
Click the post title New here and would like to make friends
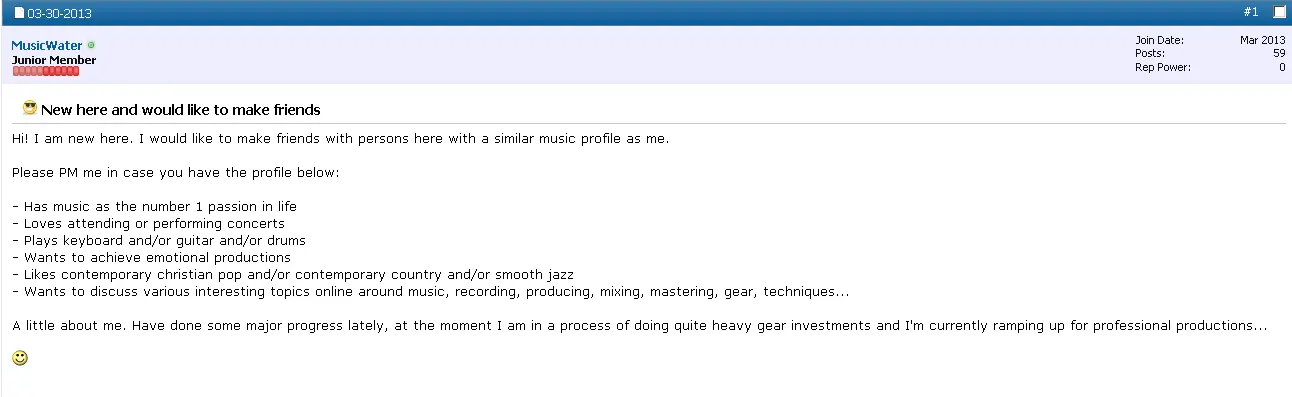click(181, 109)
